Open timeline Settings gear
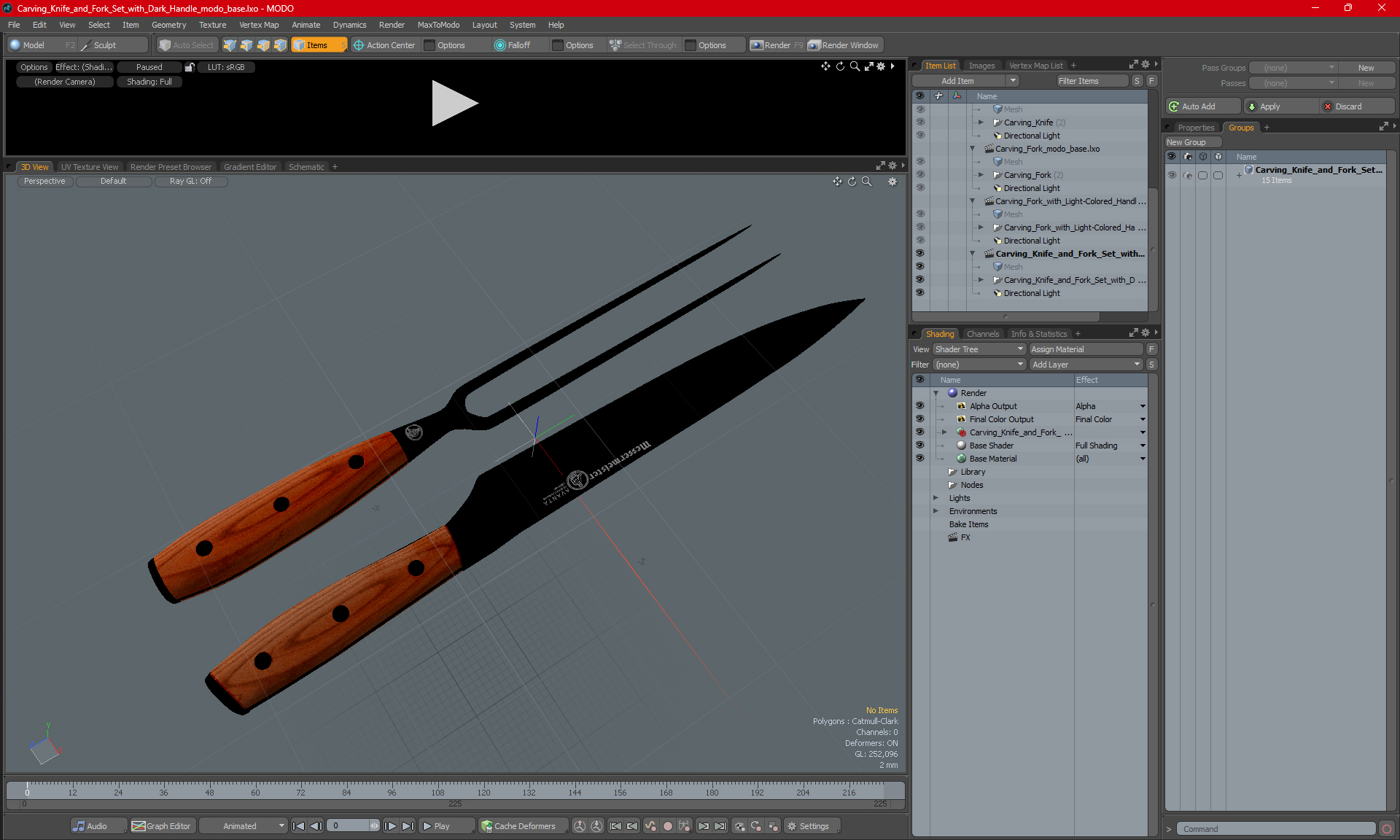1400x840 pixels. point(792,826)
